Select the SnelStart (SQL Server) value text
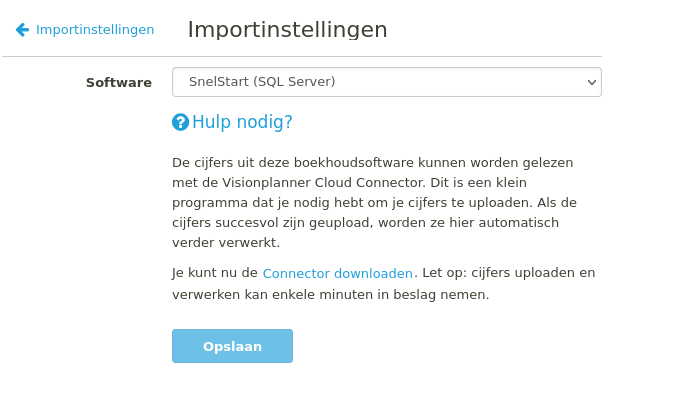This screenshot has height=399, width=698. pyautogui.click(x=262, y=81)
